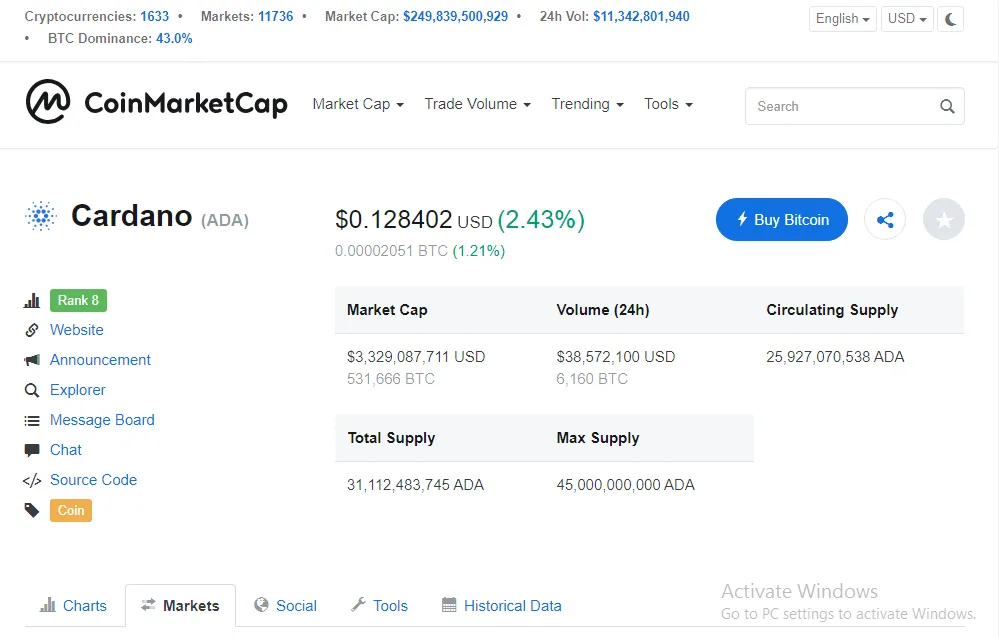Toggle dark mode moon icon
This screenshot has width=999, height=637.
tap(951, 18)
